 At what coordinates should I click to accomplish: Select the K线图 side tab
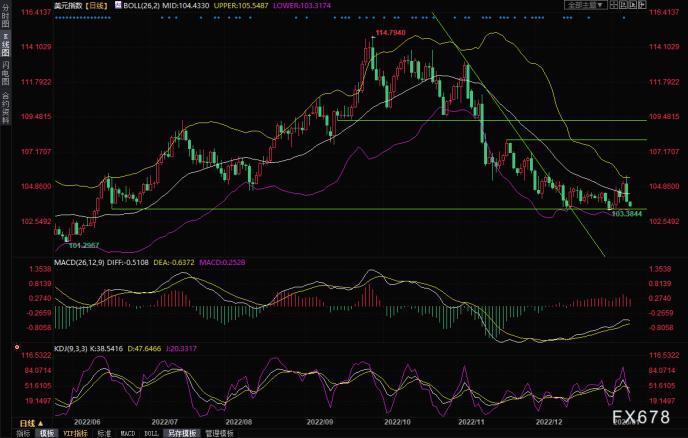pyautogui.click(x=5, y=44)
